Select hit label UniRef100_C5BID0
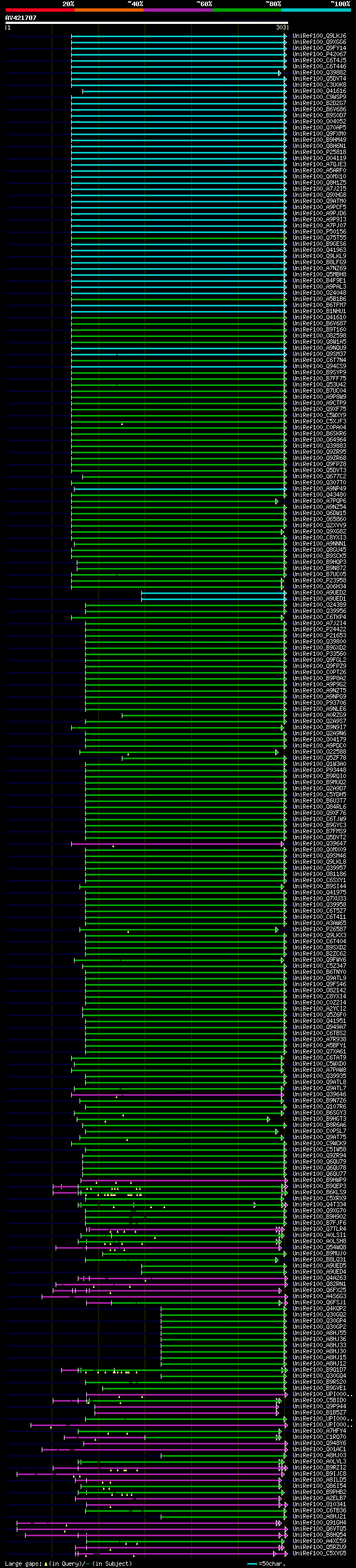 pyautogui.click(x=319, y=1400)
